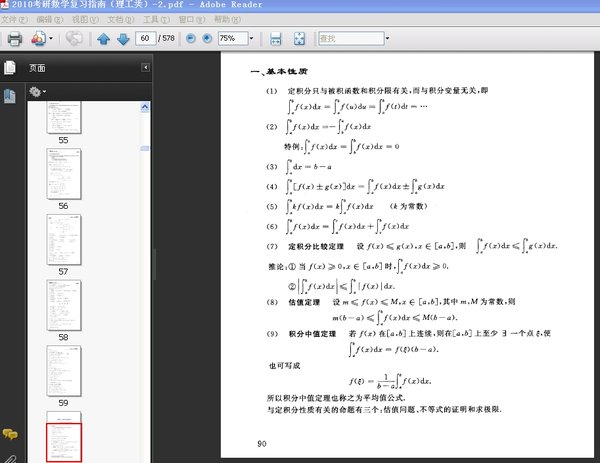Open the Bookmarks panel icon in sidebar
The height and width of the screenshot is (463, 600).
pyautogui.click(x=10, y=96)
